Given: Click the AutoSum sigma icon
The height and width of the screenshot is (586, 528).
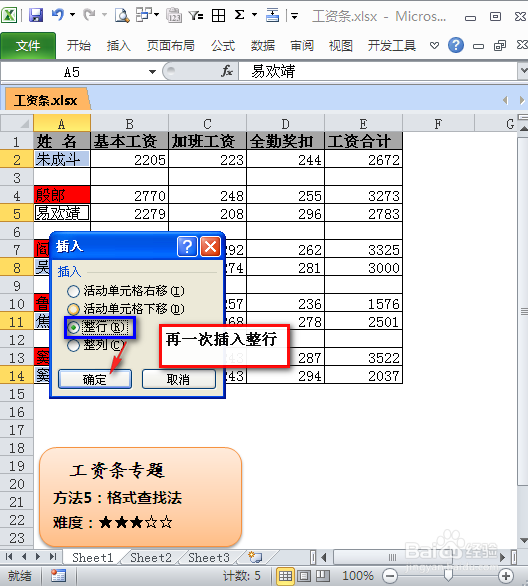Looking at the screenshot, I should tap(239, 15).
